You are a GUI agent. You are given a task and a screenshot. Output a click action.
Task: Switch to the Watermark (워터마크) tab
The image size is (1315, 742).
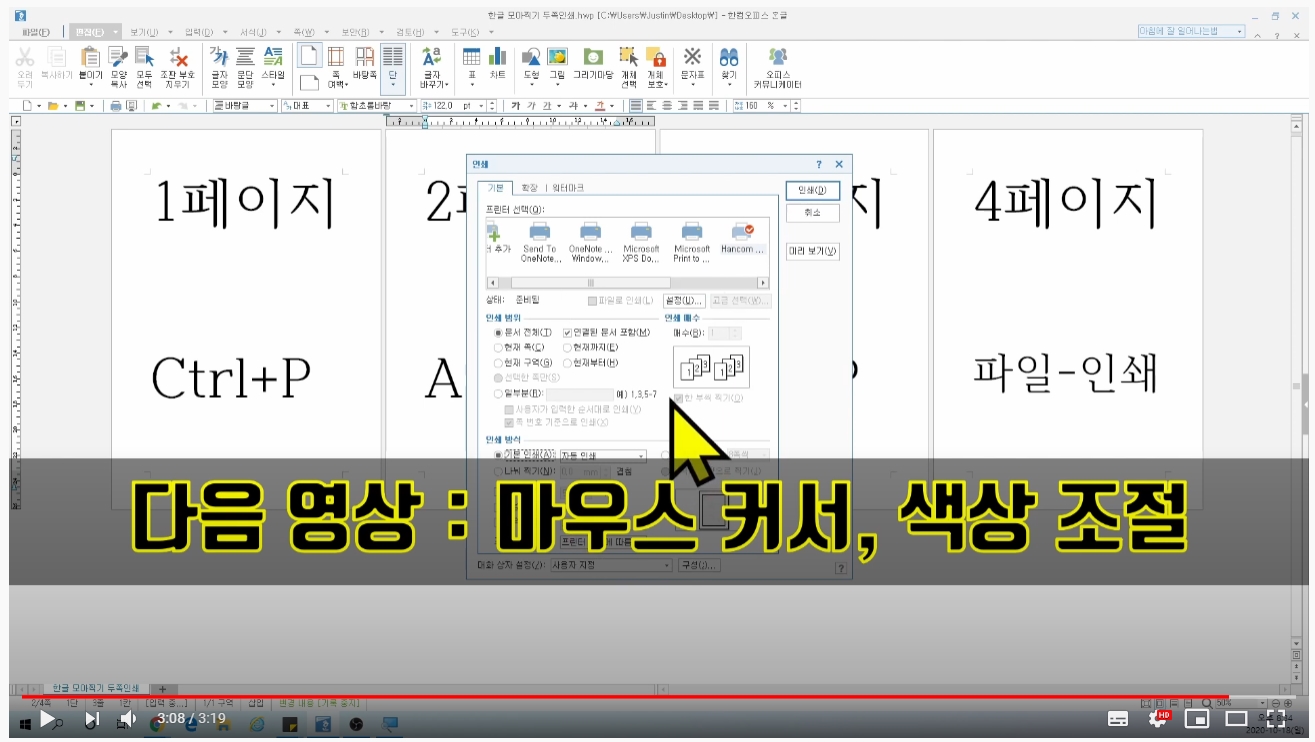568,188
